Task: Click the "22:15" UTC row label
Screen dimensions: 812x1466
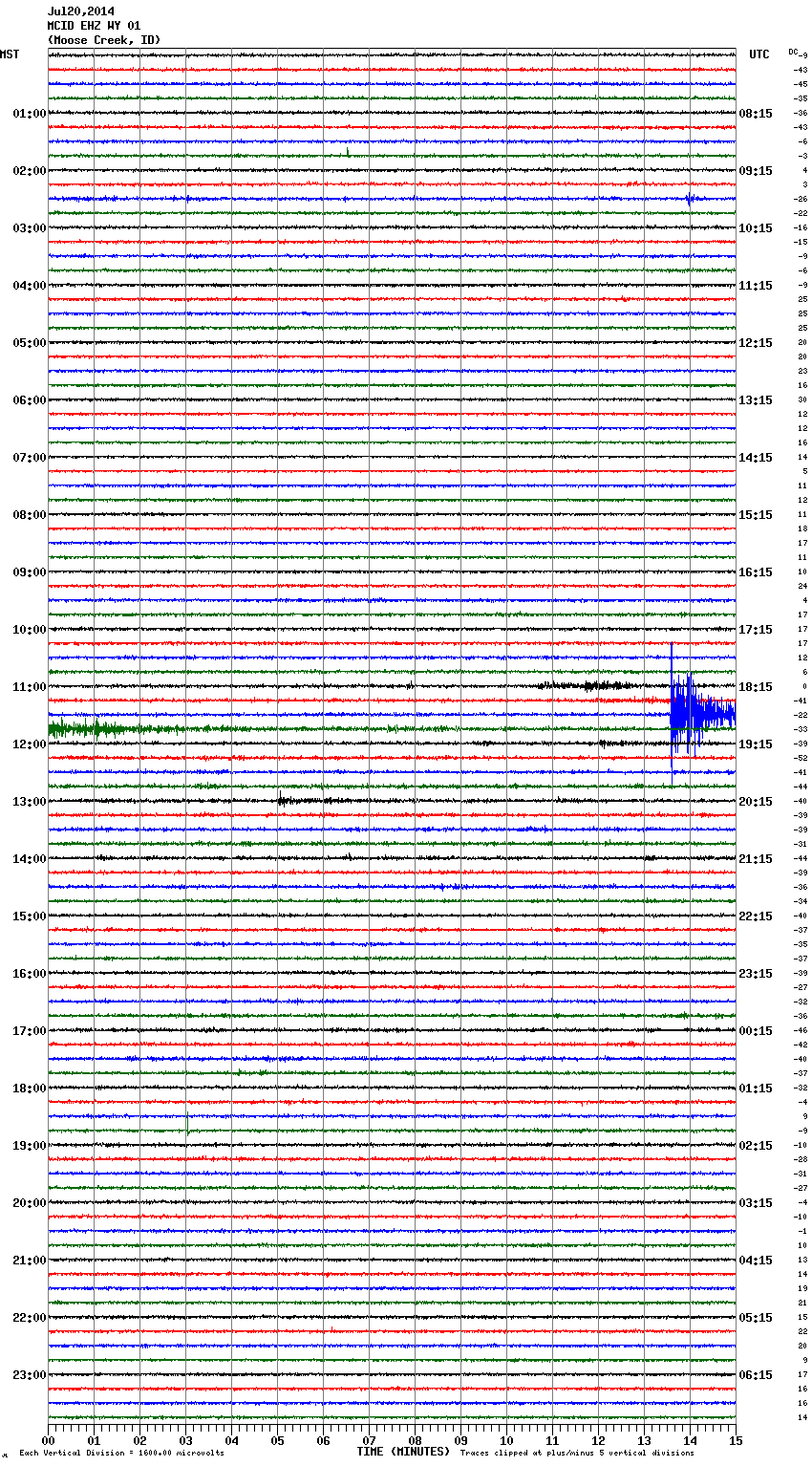Action: (x=756, y=916)
